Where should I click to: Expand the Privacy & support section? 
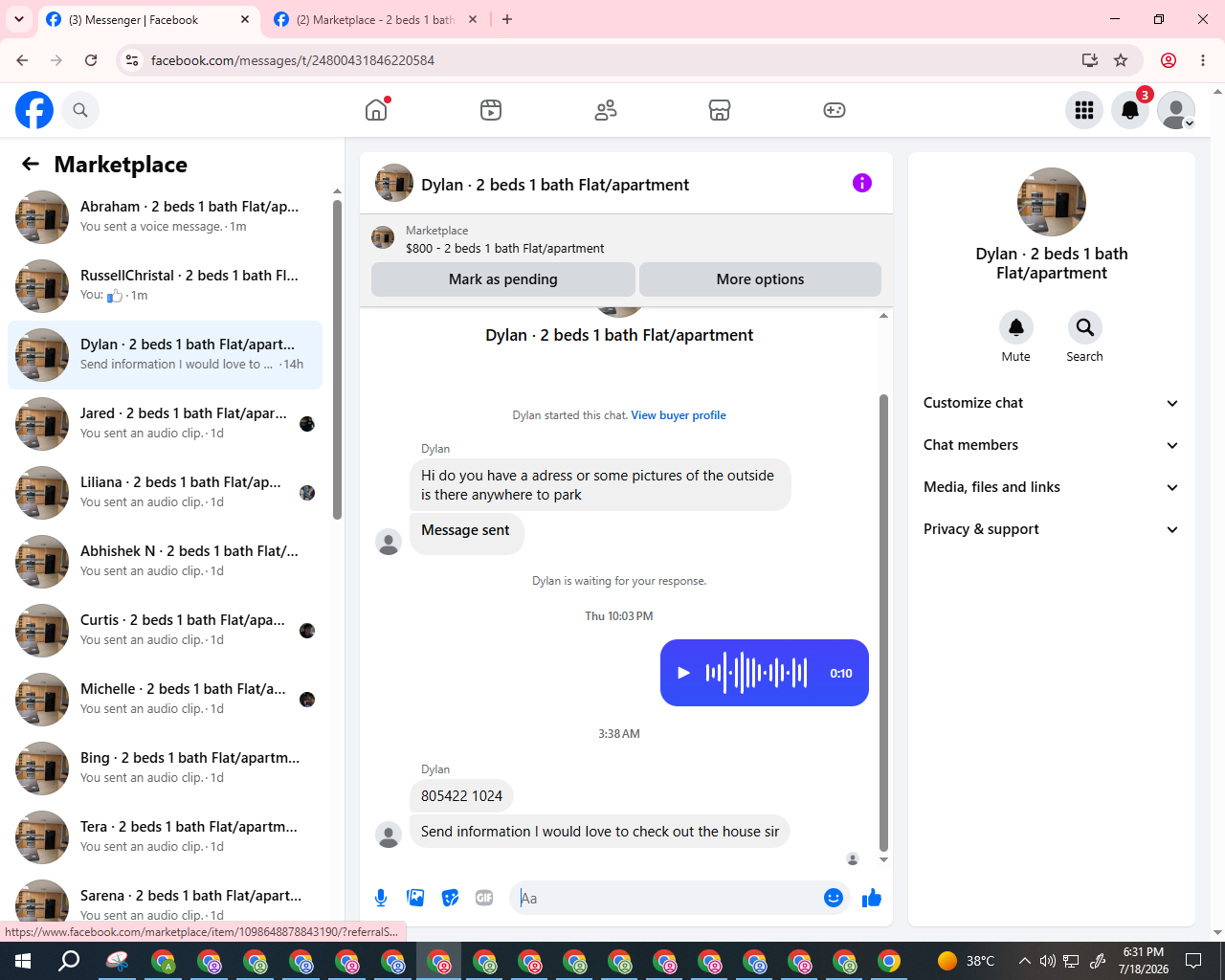(x=1052, y=529)
